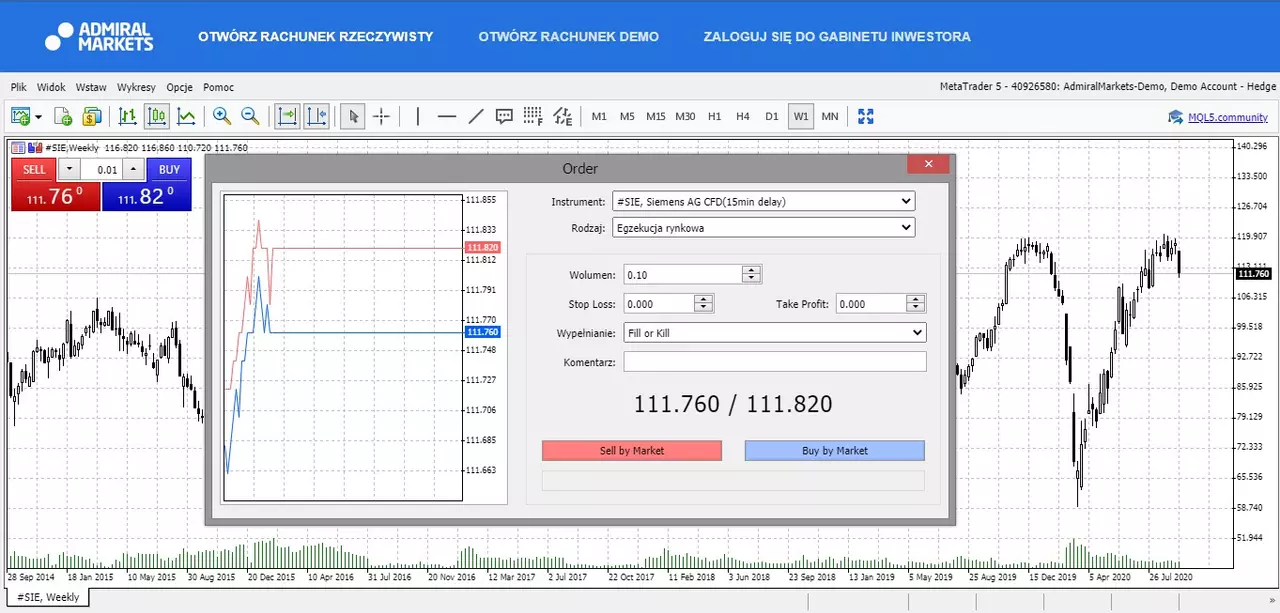This screenshot has height=613, width=1280.
Task: Switch chart to bar chart mode
Action: tap(127, 116)
